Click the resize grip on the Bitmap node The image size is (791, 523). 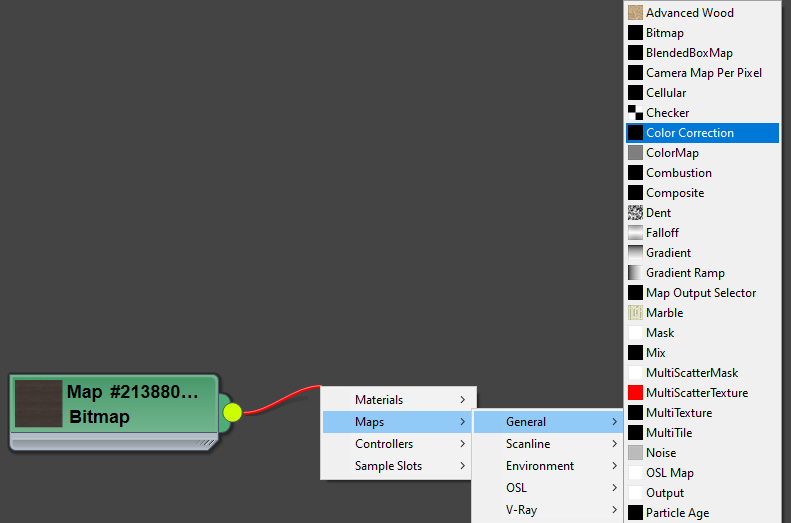click(x=205, y=443)
